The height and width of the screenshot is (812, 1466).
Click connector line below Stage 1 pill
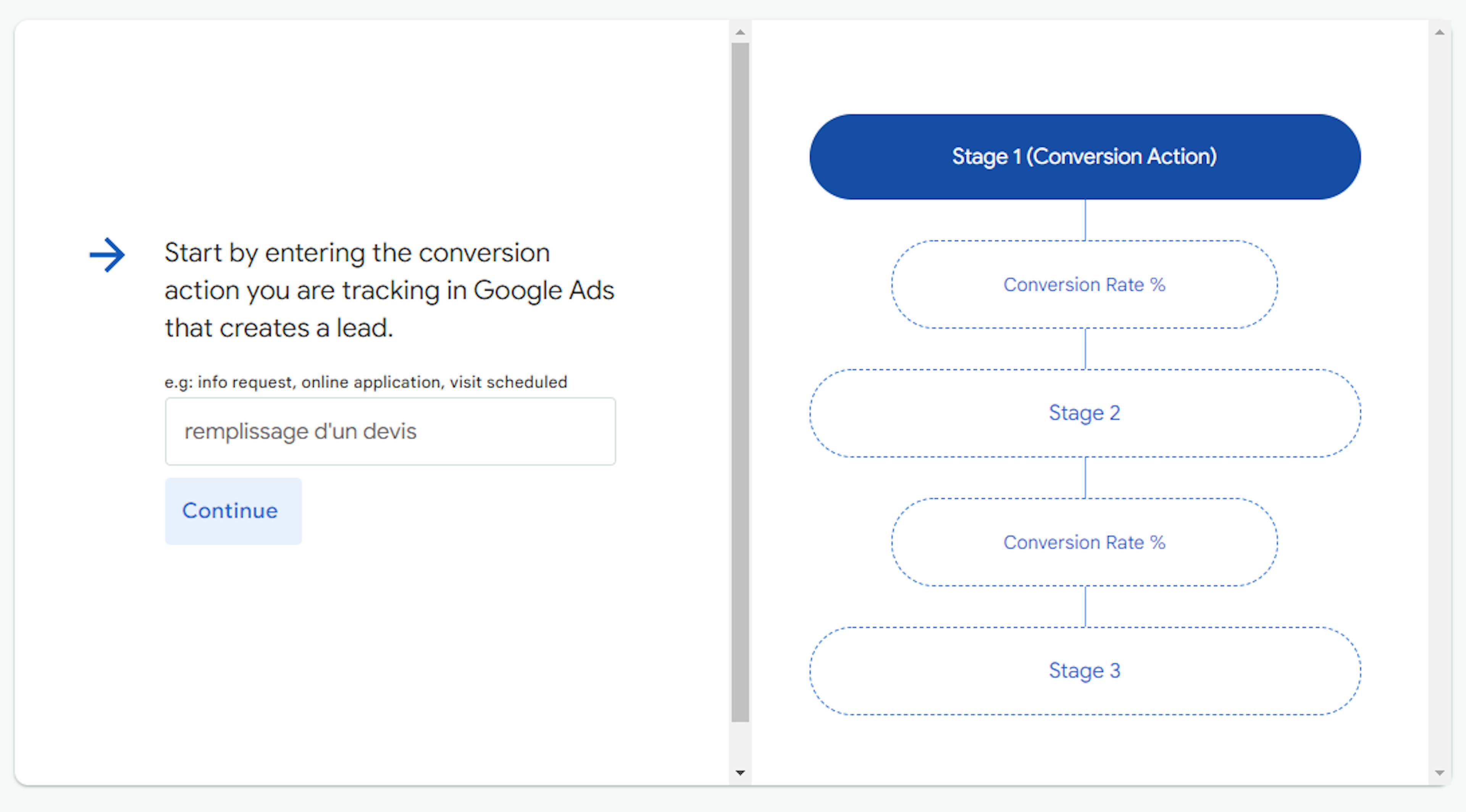(1085, 220)
